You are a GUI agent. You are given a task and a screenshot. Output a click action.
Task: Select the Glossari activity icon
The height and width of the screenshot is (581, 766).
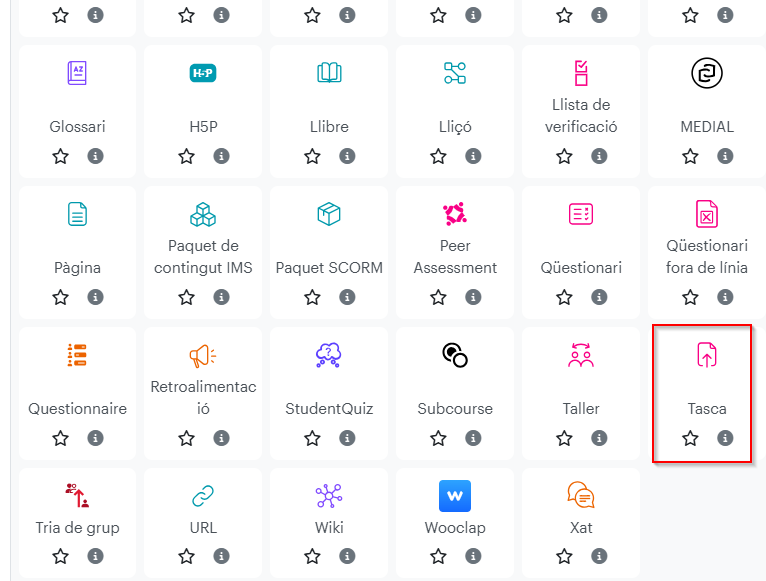tap(77, 73)
